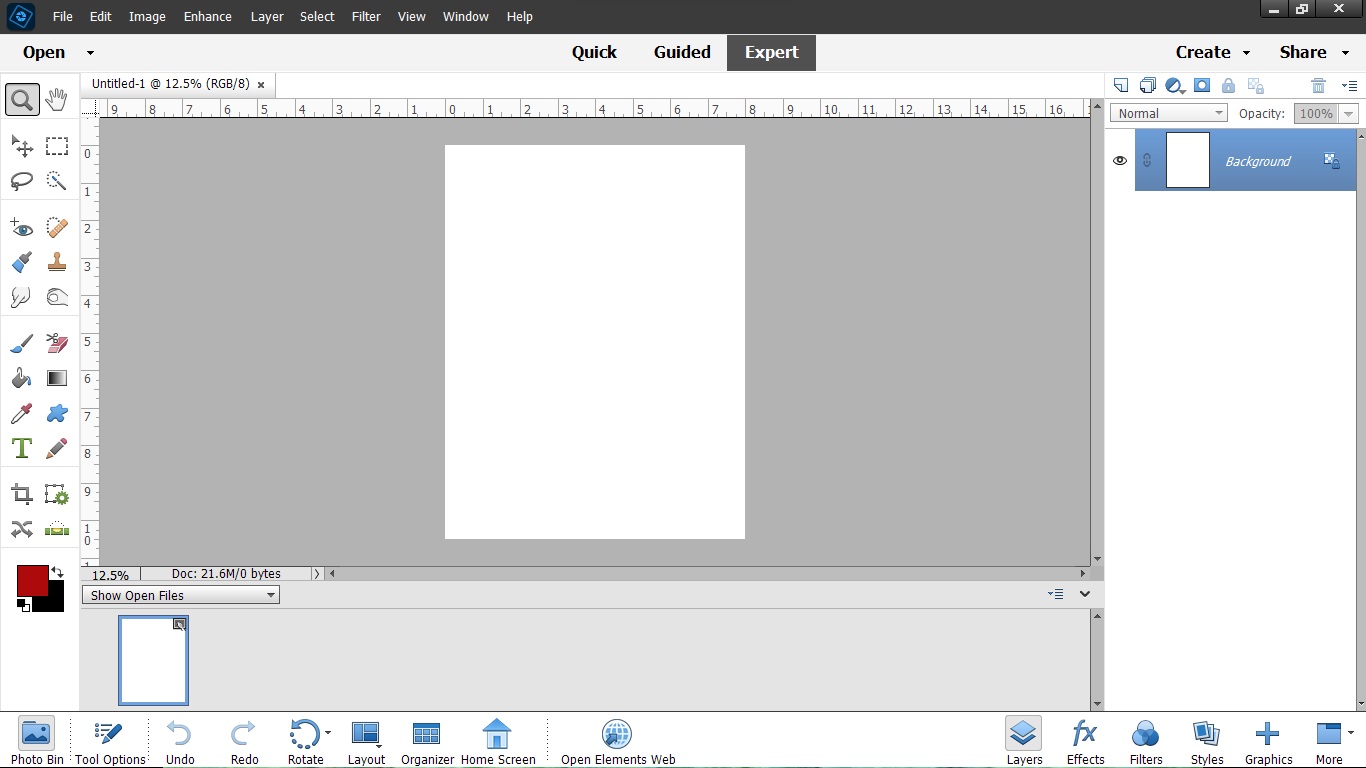Expand the Show Open Files dropdown
Screen dimensions: 1366x768
pos(180,596)
